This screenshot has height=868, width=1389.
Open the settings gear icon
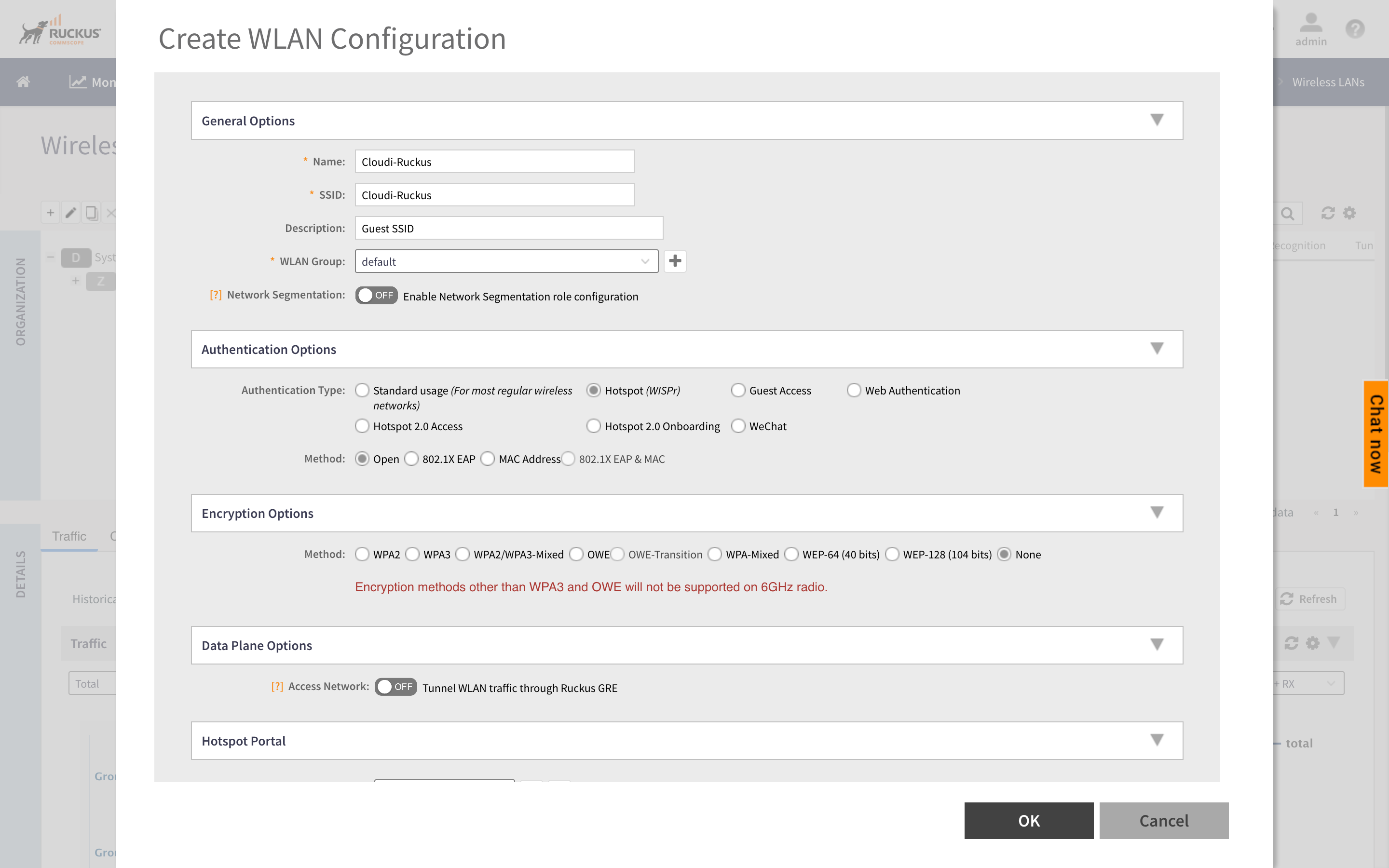[1349, 213]
